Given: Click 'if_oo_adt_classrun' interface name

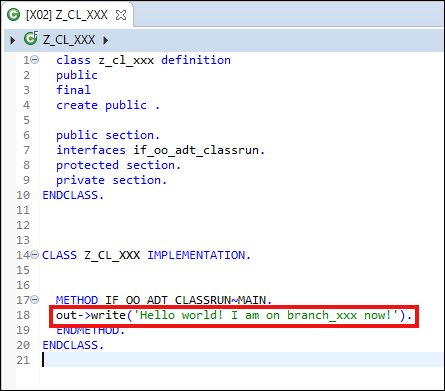Looking at the screenshot, I should (x=196, y=150).
